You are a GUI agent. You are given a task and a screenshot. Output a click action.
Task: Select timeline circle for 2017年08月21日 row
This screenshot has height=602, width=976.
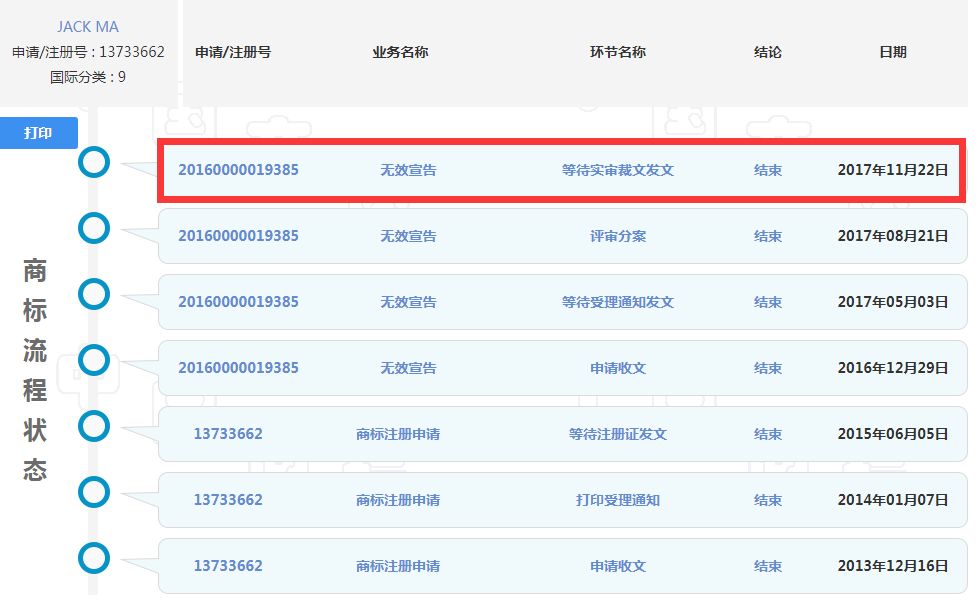point(94,228)
